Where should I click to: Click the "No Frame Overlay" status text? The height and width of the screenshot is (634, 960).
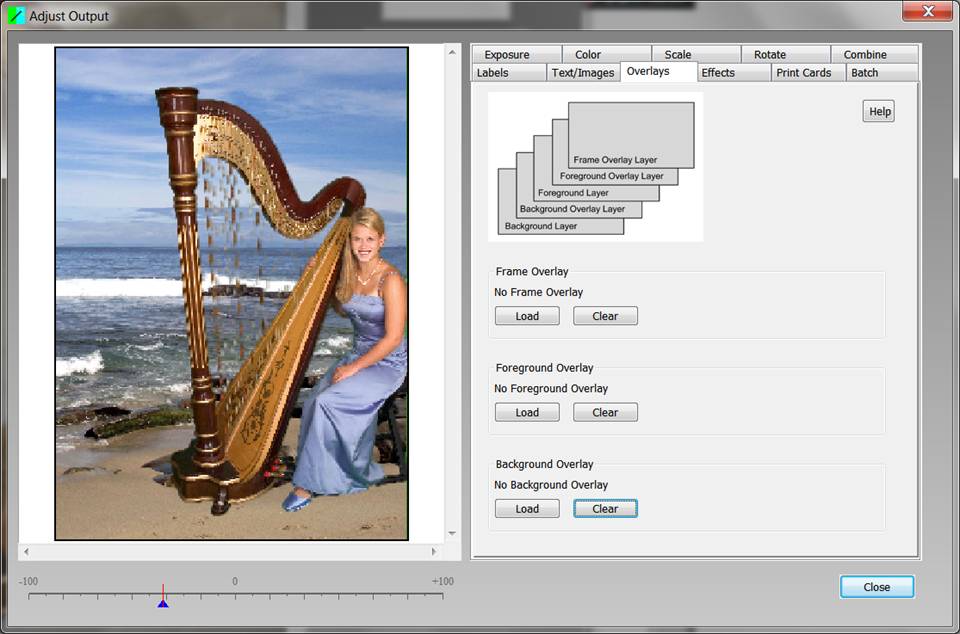[539, 293]
